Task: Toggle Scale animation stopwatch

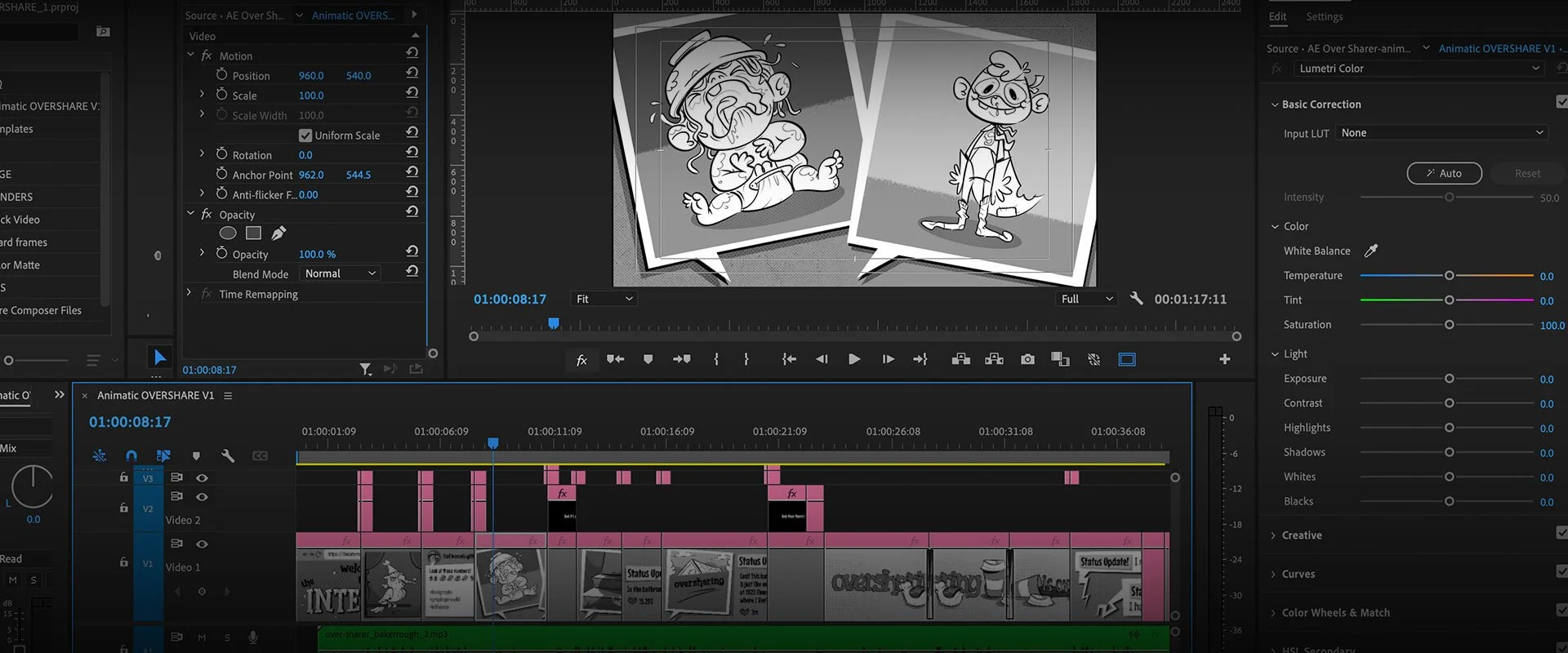Action: [221, 94]
